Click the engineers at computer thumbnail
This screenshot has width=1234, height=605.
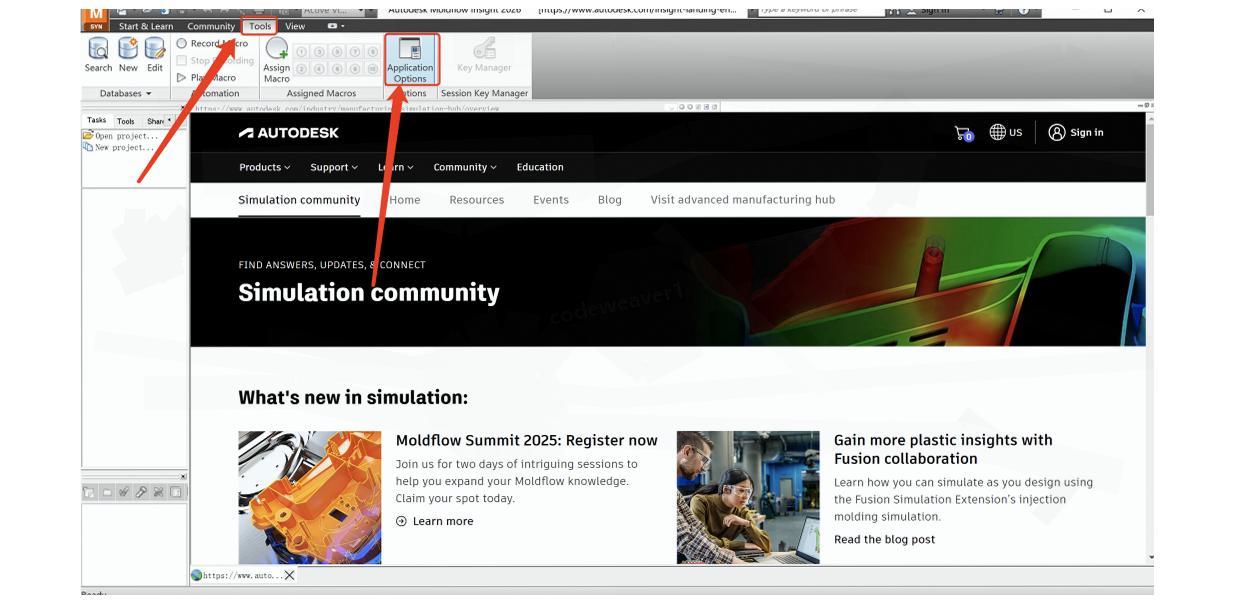748,497
